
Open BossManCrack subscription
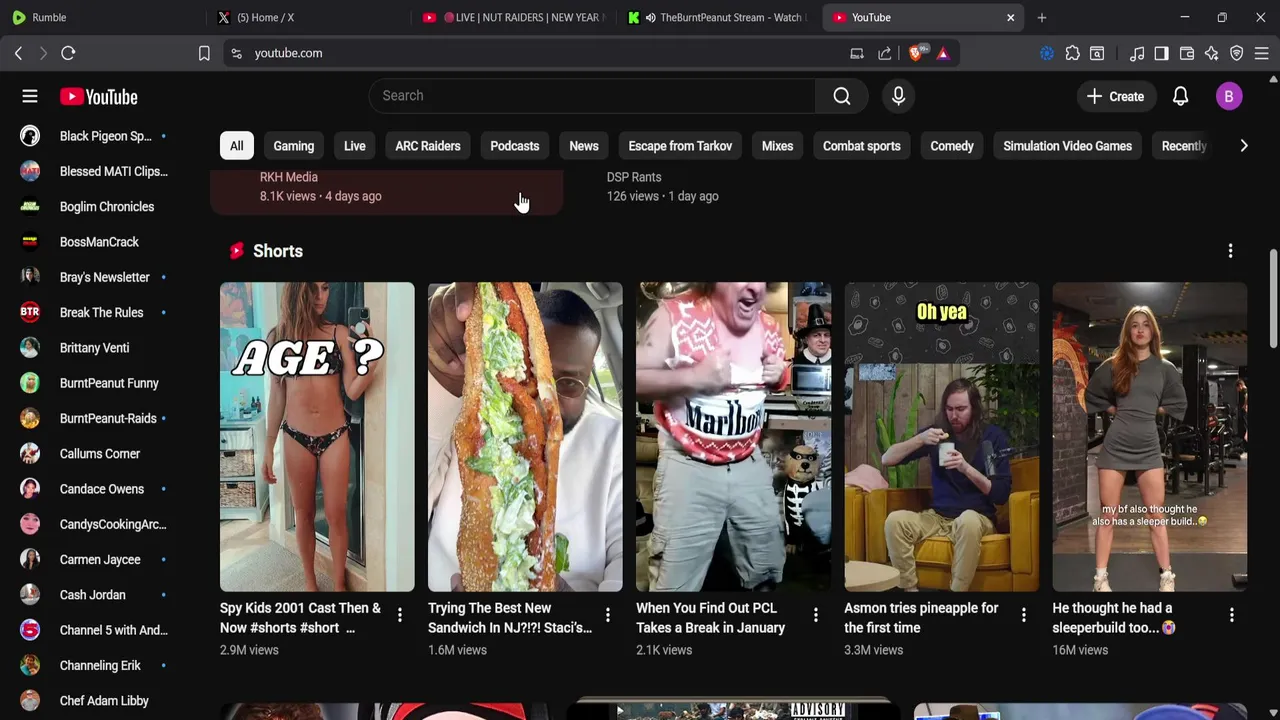pos(98,242)
